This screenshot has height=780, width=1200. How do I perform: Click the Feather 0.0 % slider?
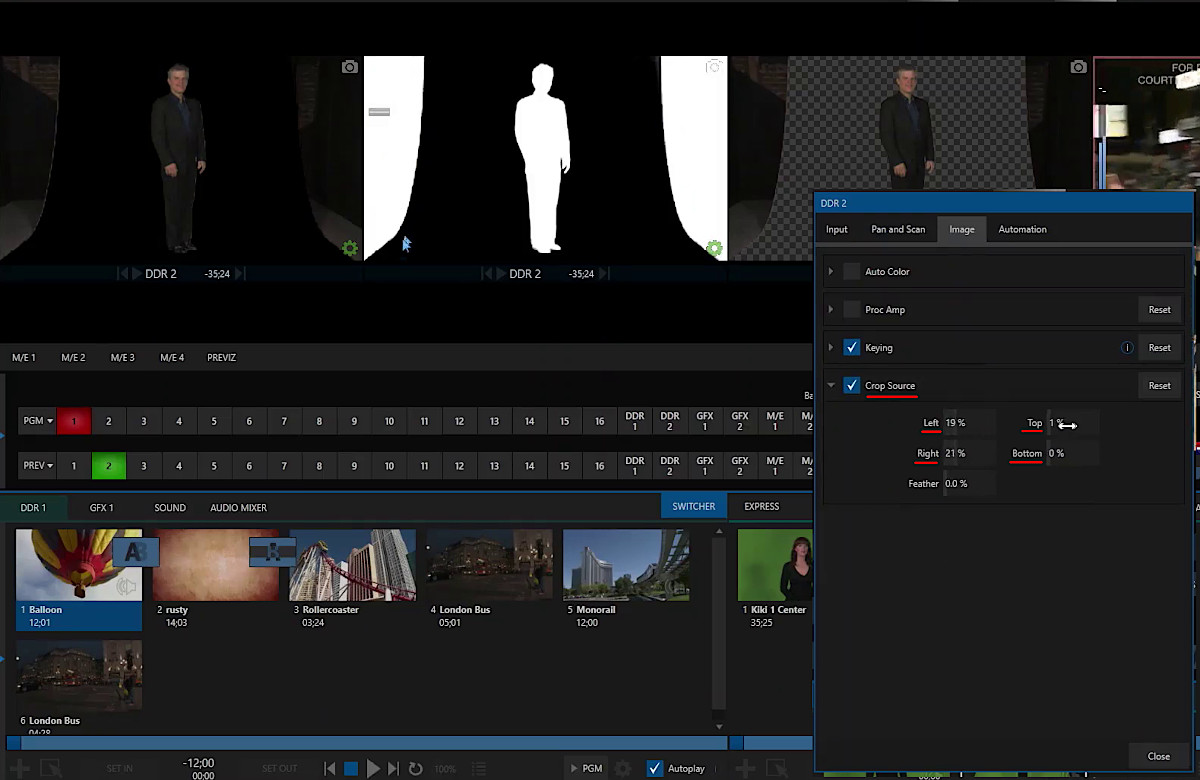969,483
